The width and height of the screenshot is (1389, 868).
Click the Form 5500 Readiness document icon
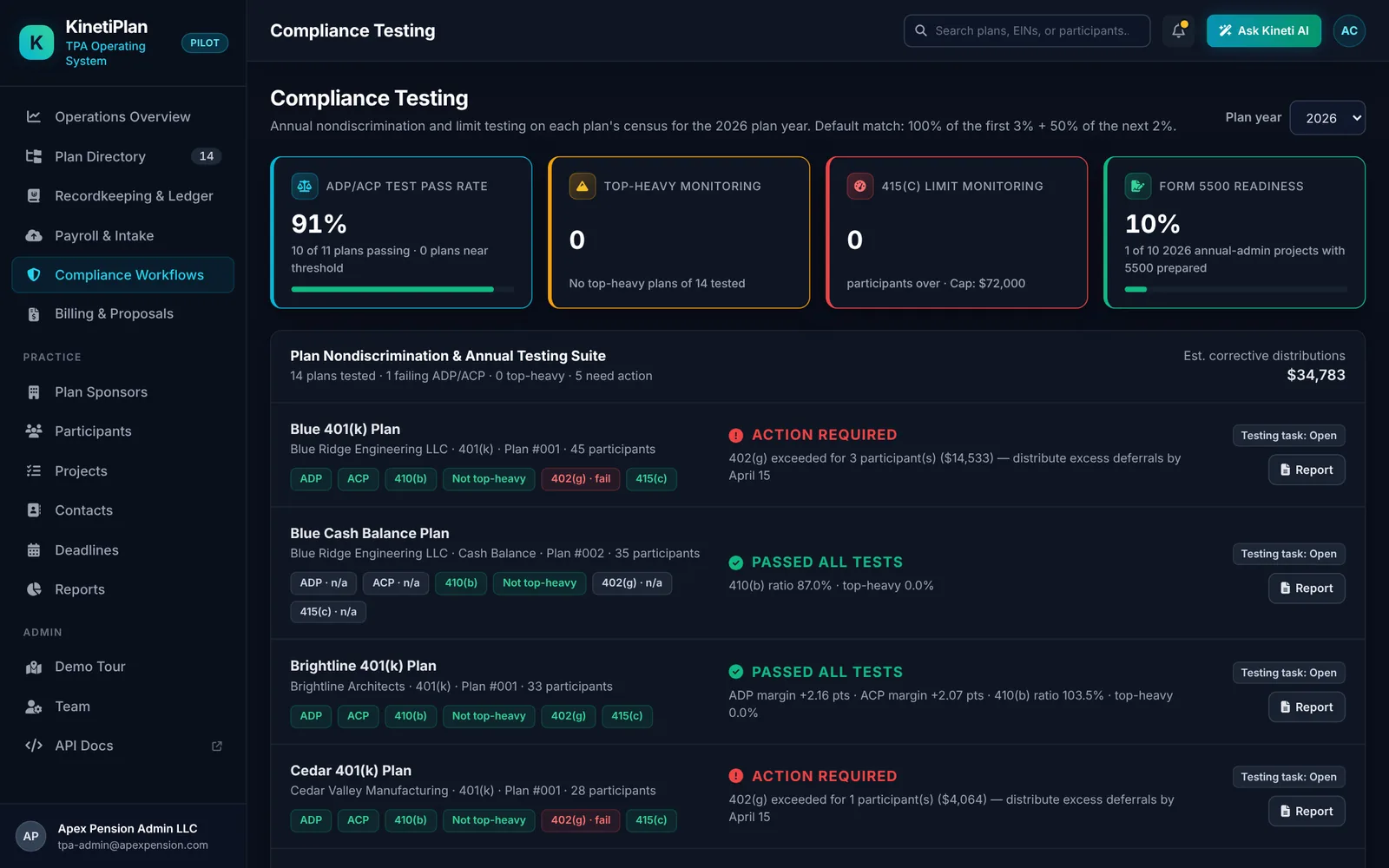(1138, 186)
